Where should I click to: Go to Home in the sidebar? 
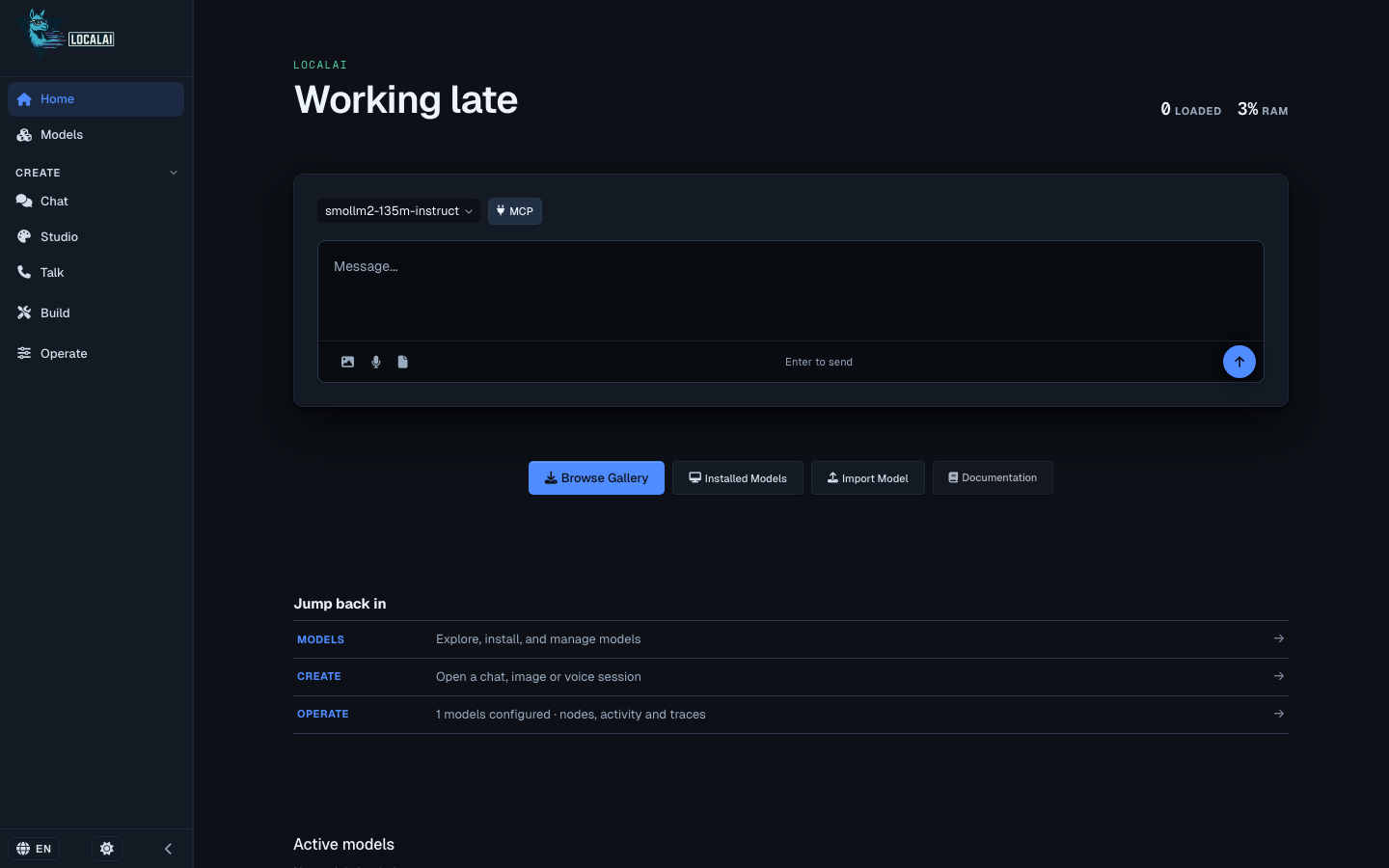96,99
